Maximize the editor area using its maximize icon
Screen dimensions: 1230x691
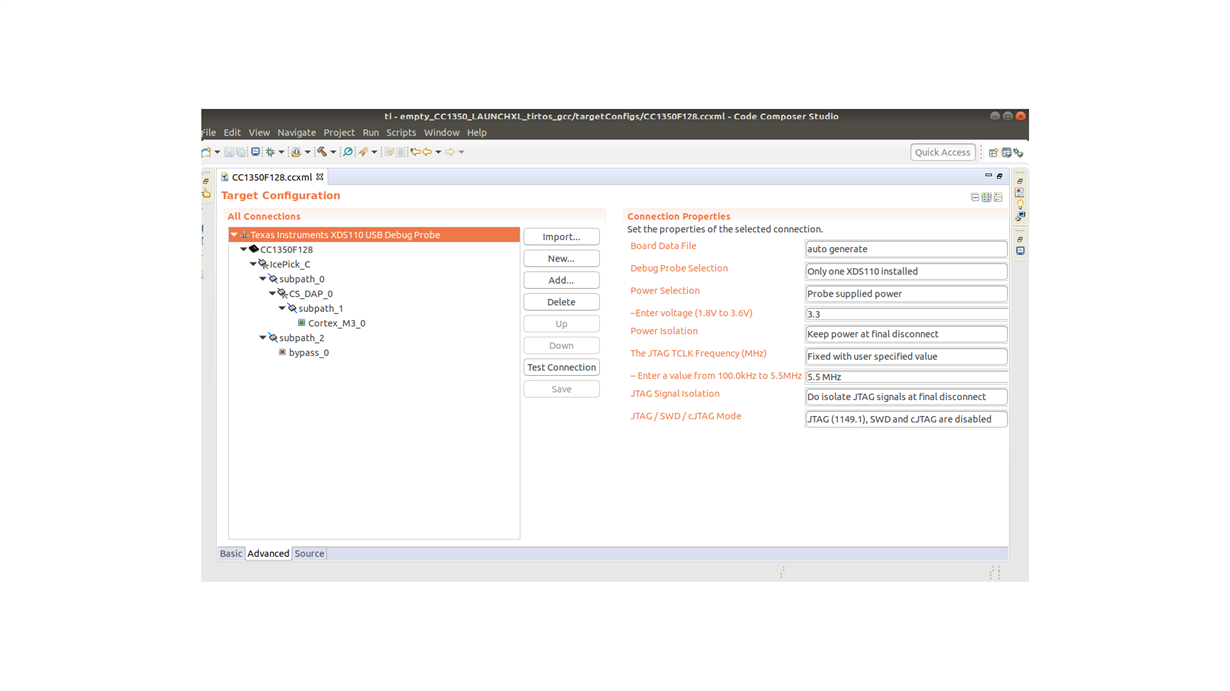point(999,176)
